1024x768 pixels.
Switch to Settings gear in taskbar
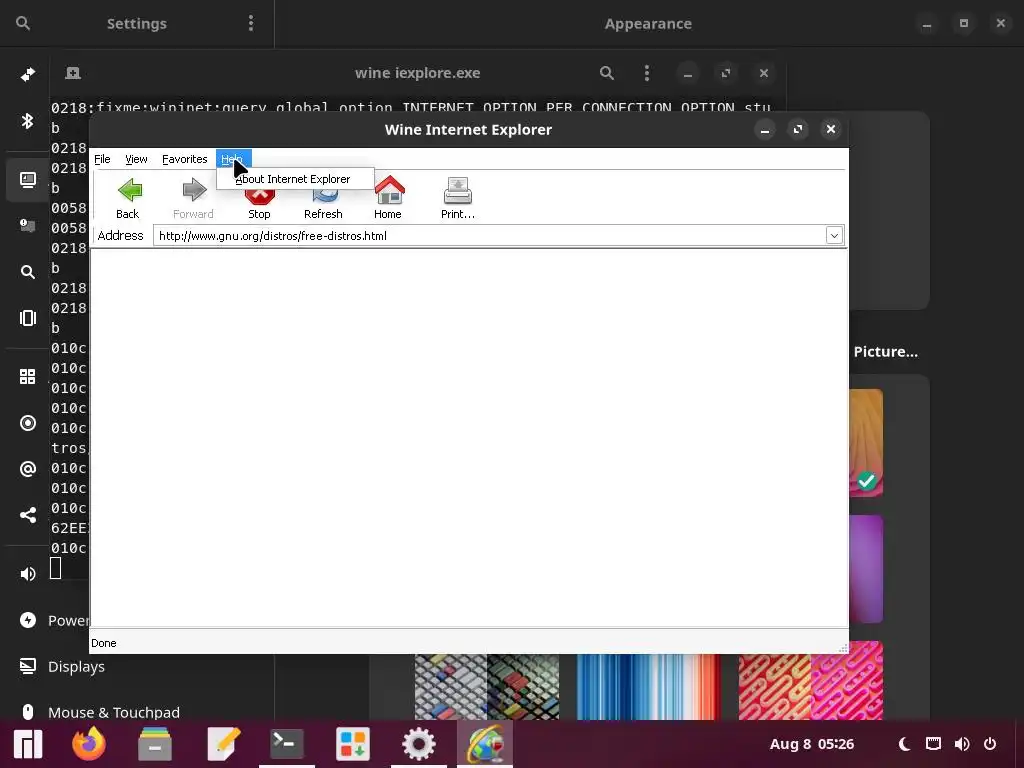tap(419, 744)
